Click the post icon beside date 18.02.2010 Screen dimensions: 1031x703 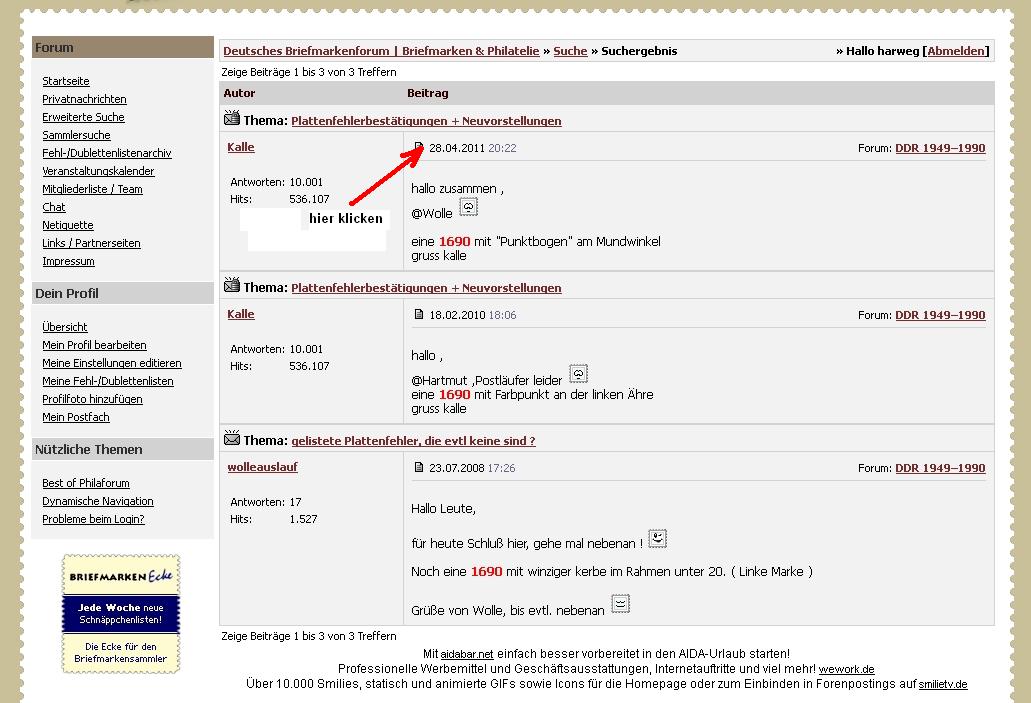pyautogui.click(x=419, y=315)
